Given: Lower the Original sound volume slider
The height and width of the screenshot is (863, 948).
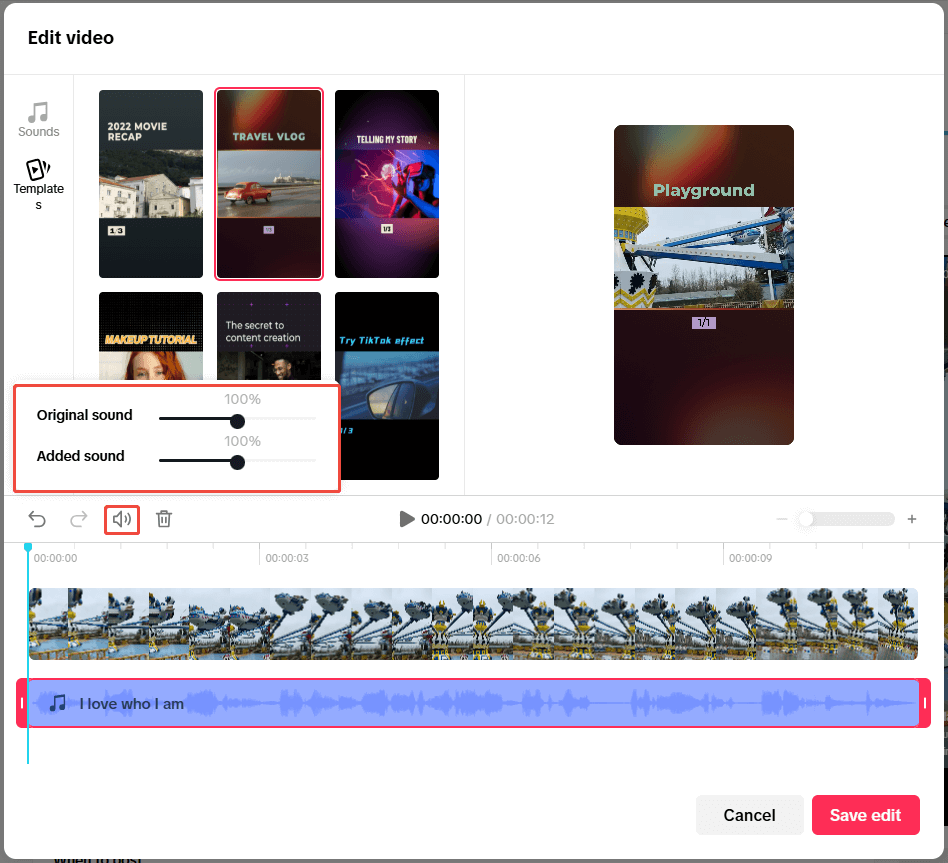Looking at the screenshot, I should click(237, 421).
